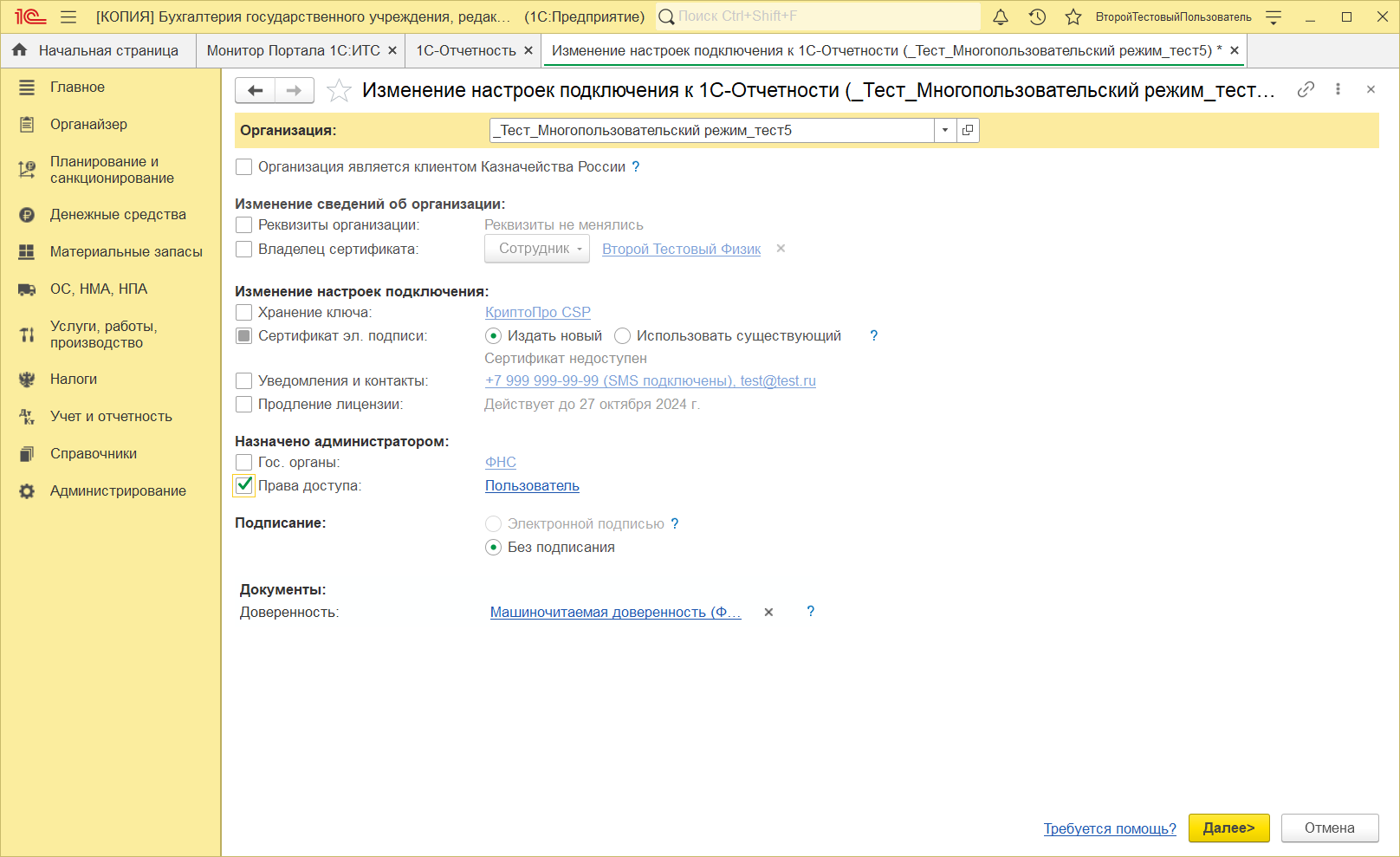Click the Далее> button
This screenshot has width=1400, height=857.
click(1229, 828)
